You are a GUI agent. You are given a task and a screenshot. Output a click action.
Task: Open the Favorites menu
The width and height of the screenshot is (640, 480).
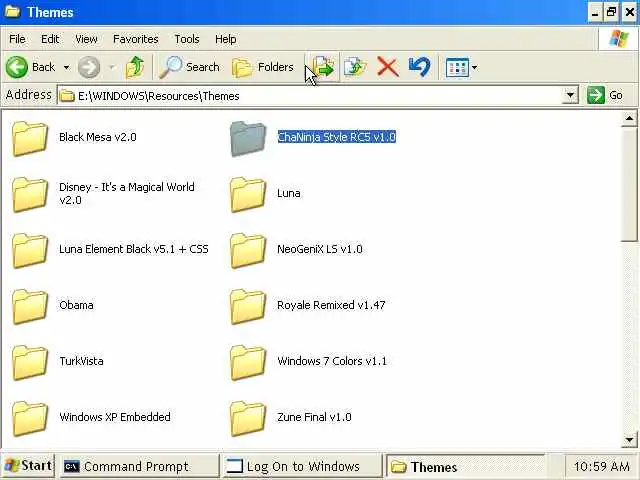(x=136, y=39)
